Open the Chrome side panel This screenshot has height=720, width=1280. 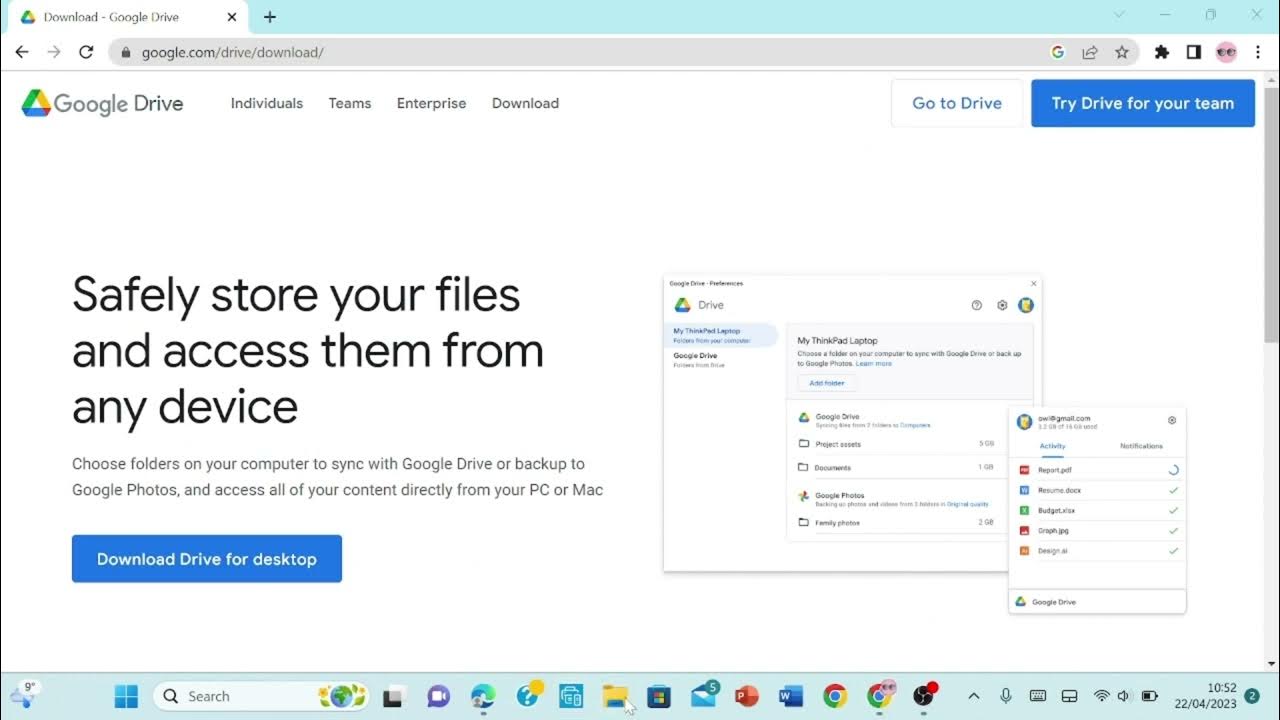click(x=1194, y=52)
